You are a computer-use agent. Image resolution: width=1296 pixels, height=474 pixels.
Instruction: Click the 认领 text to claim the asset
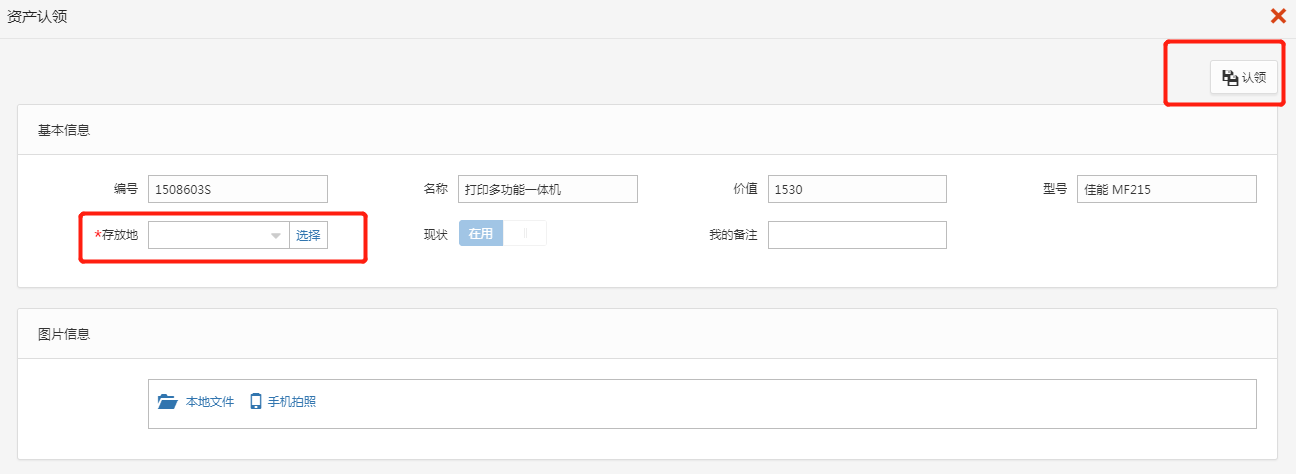[1254, 77]
